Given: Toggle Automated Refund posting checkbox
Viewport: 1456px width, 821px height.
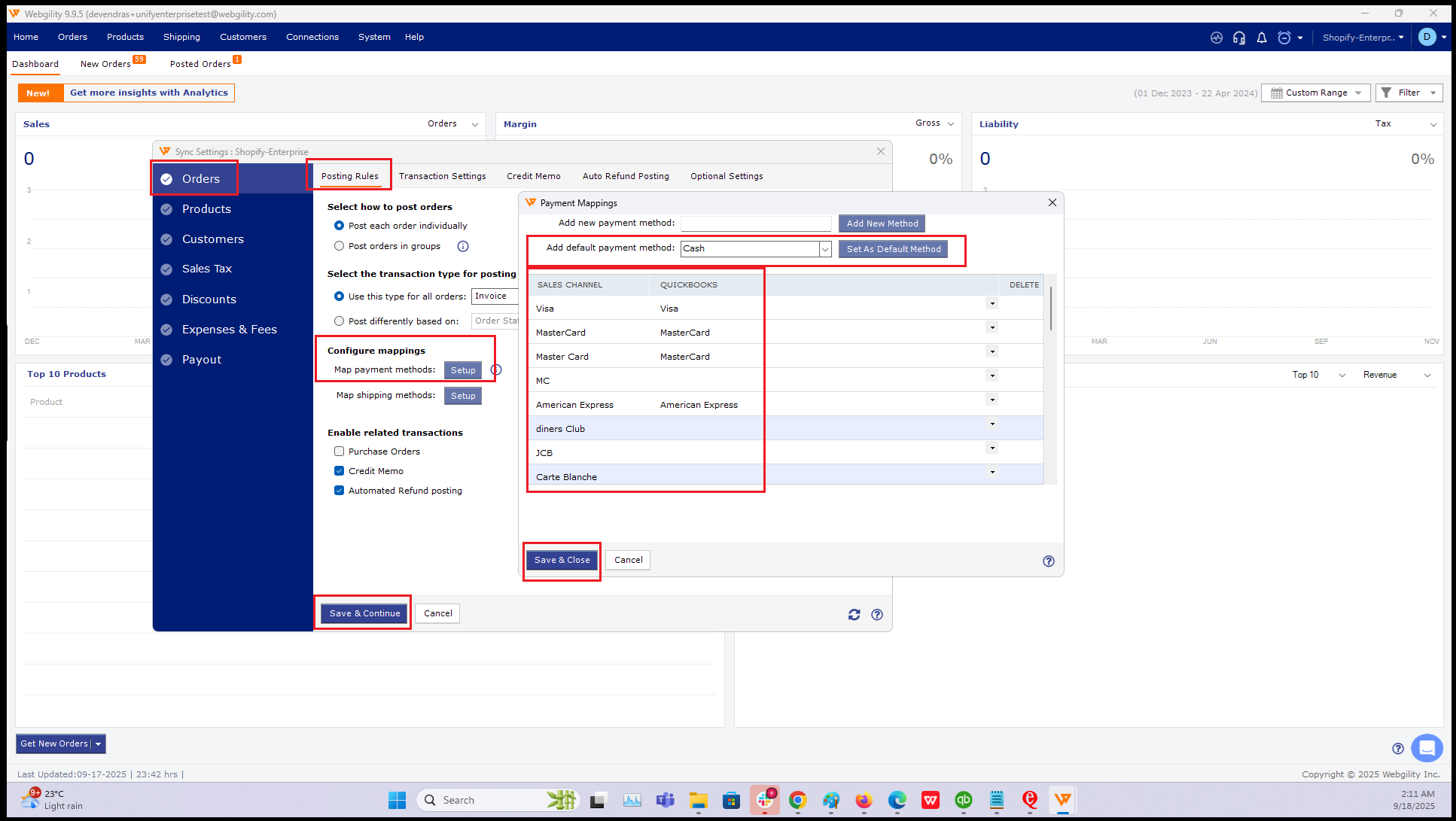Looking at the screenshot, I should 339,491.
